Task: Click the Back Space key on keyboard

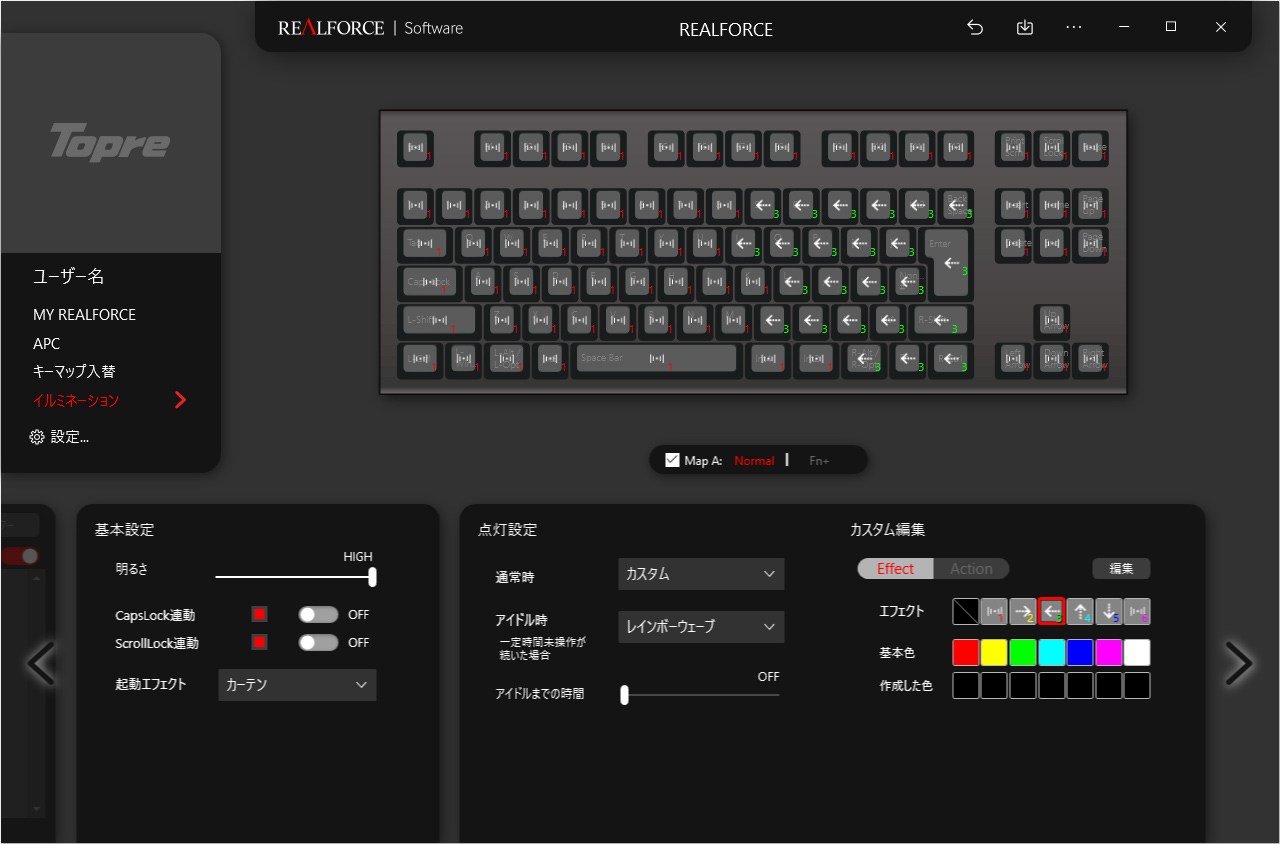Action: pyautogui.click(x=957, y=205)
